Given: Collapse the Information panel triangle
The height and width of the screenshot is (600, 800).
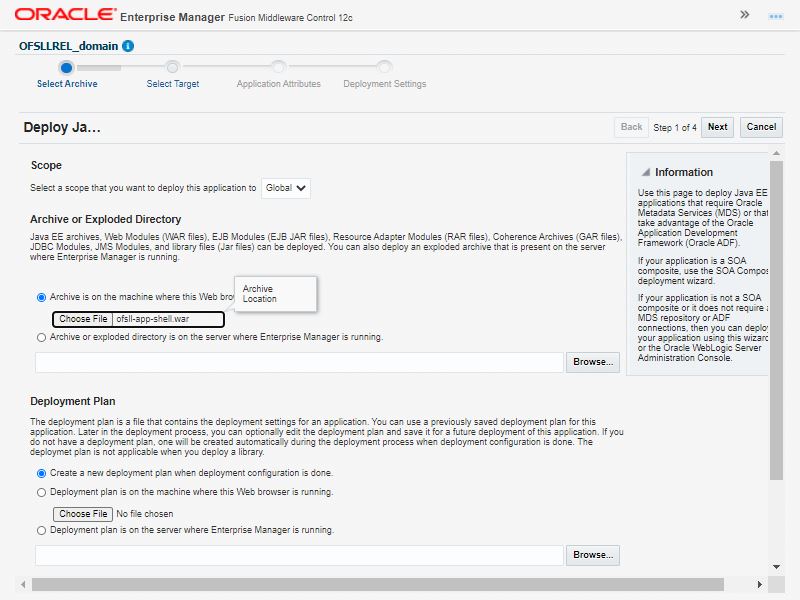Looking at the screenshot, I should [646, 172].
